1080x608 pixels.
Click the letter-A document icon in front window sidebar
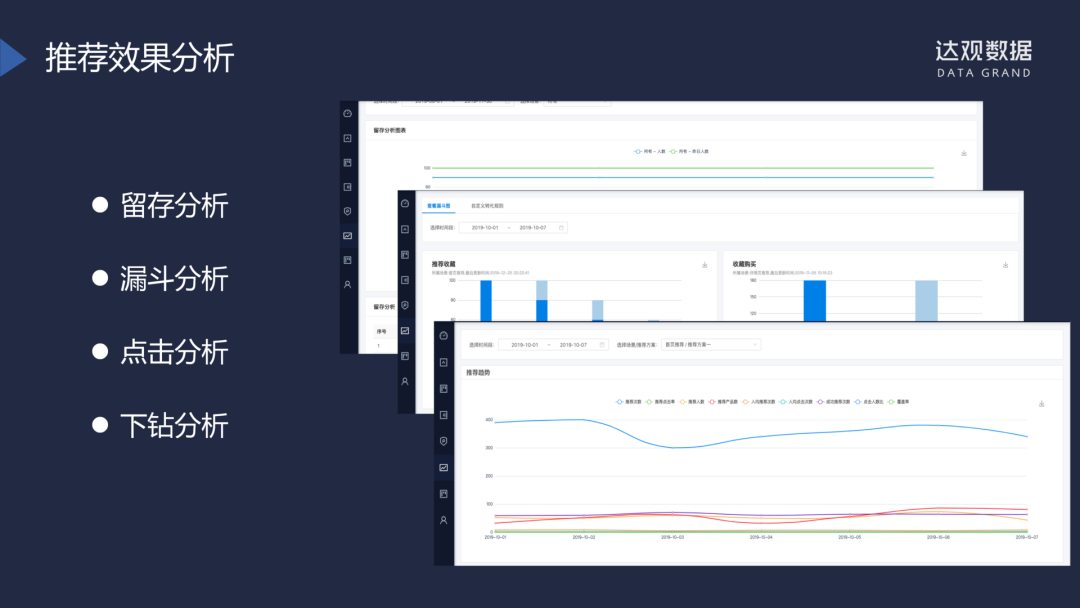(444, 362)
